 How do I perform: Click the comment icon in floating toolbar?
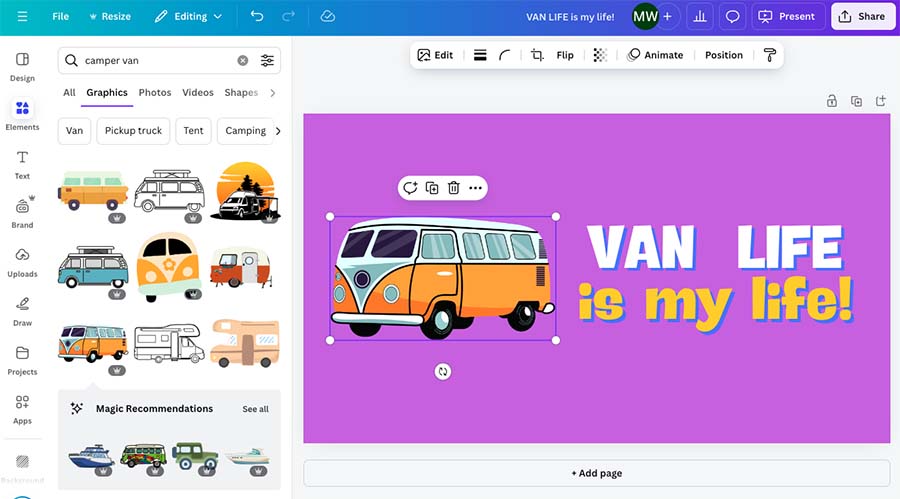pyautogui.click(x=410, y=188)
